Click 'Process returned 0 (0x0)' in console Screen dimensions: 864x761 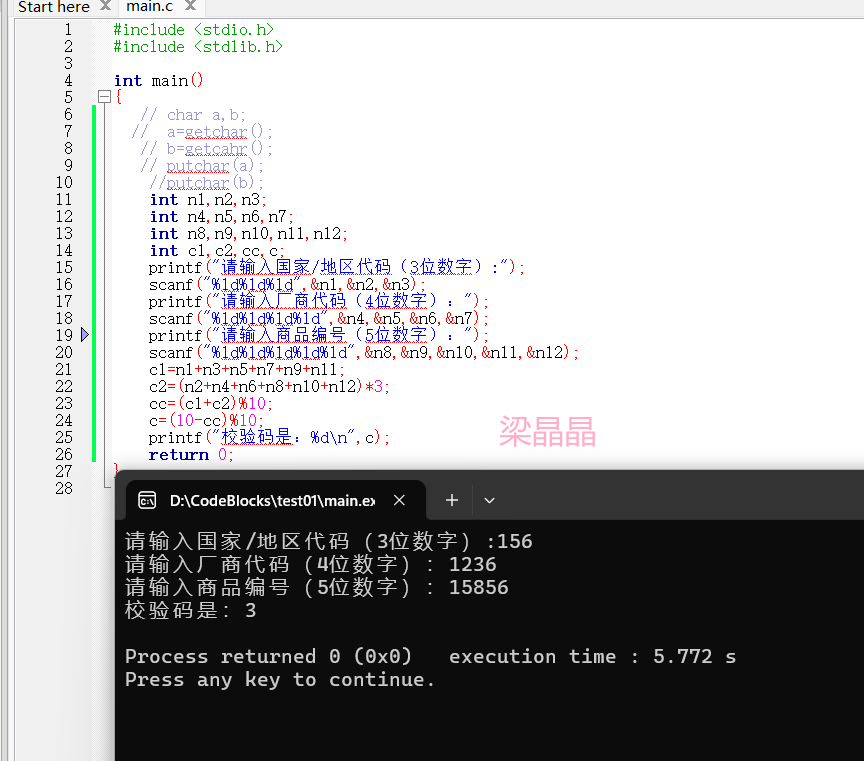[x=268, y=657]
